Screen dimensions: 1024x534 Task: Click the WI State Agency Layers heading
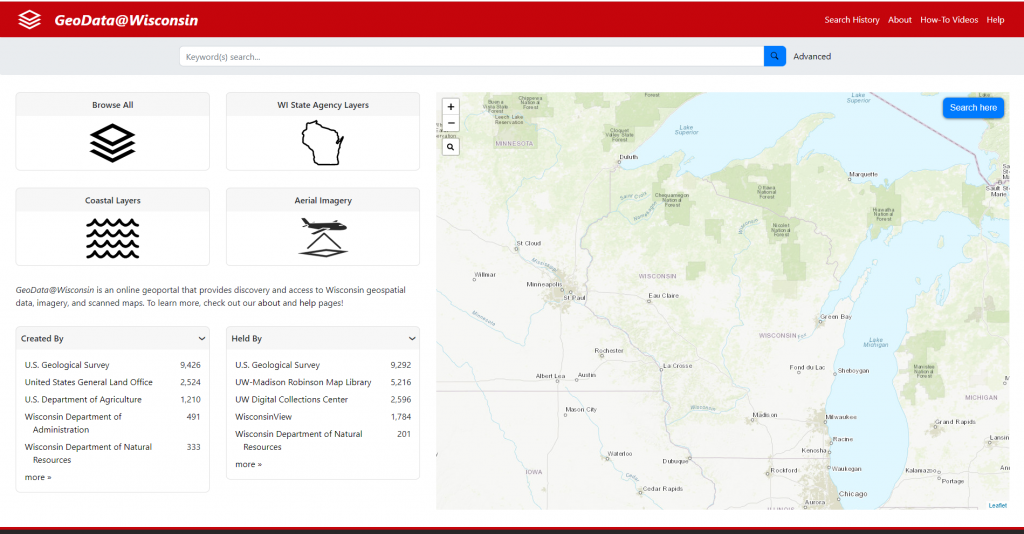(x=323, y=104)
